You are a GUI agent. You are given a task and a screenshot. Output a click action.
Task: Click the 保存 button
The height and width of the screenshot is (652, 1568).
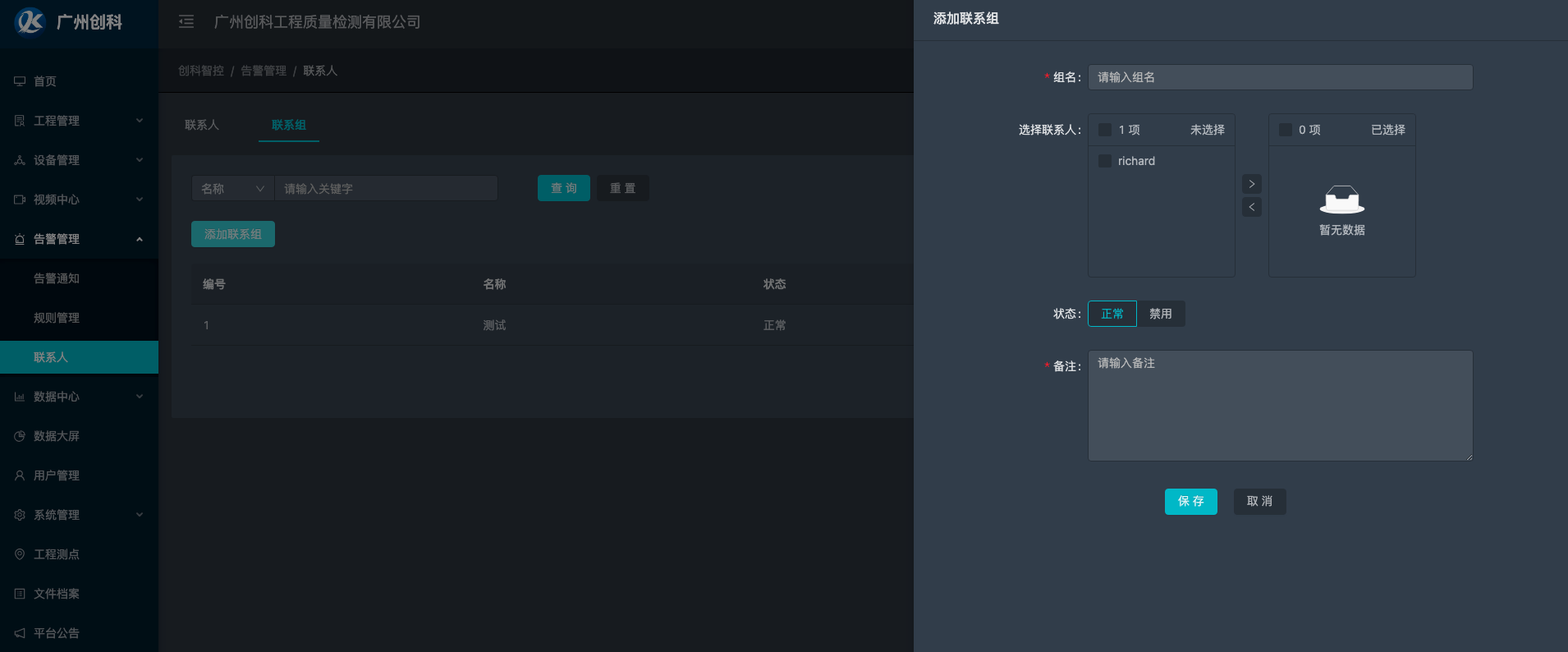(1191, 501)
